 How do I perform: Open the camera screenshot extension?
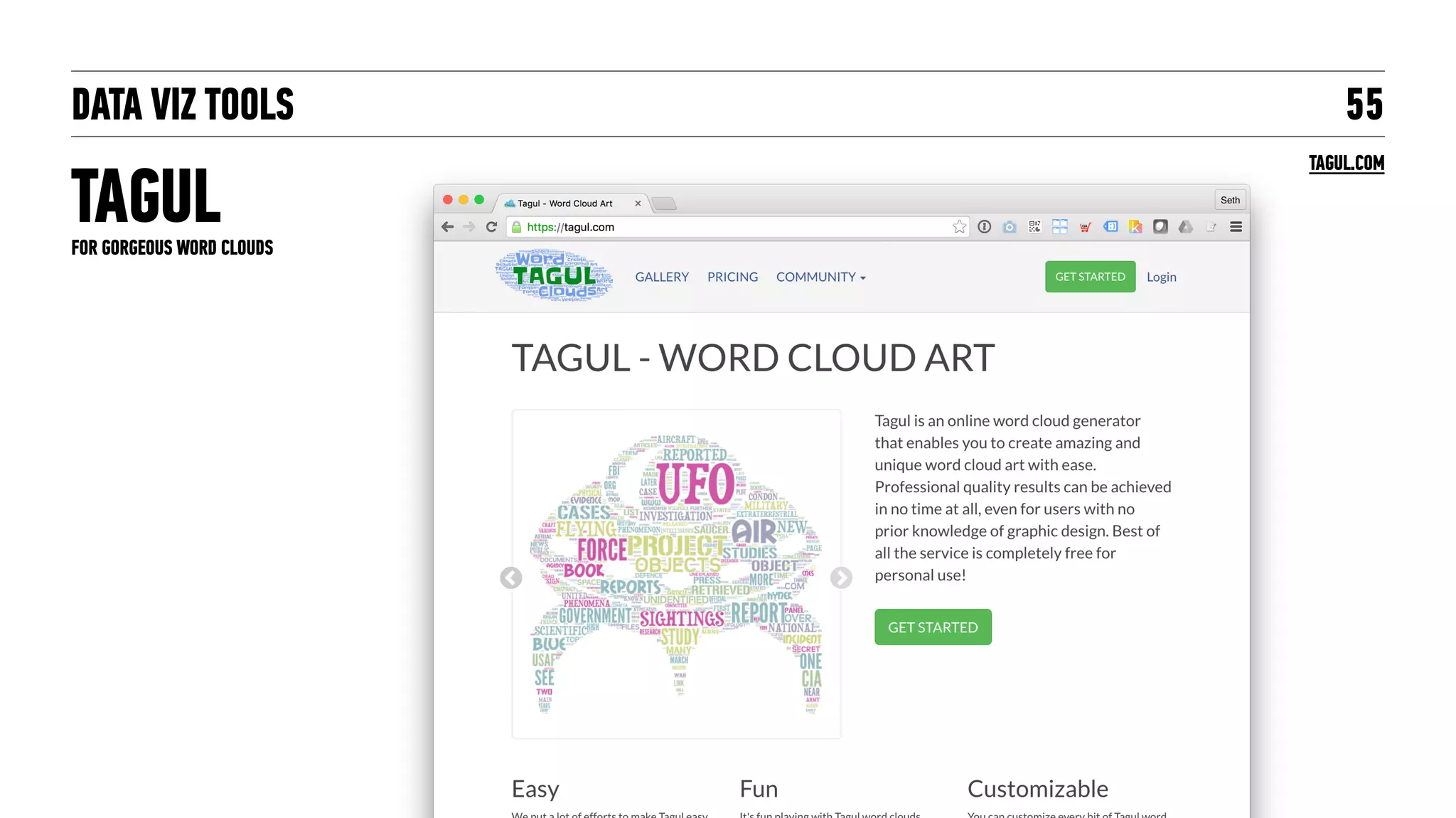pyautogui.click(x=1010, y=227)
